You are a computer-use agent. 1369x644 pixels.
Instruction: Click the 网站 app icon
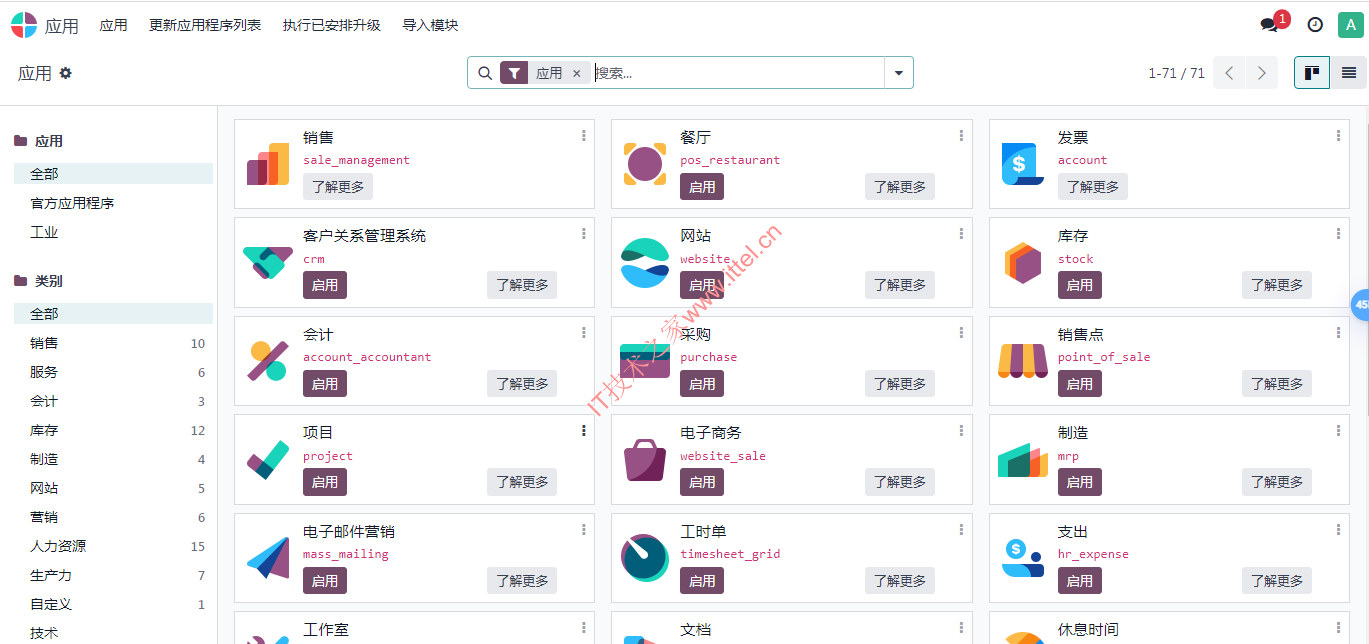[x=645, y=263]
